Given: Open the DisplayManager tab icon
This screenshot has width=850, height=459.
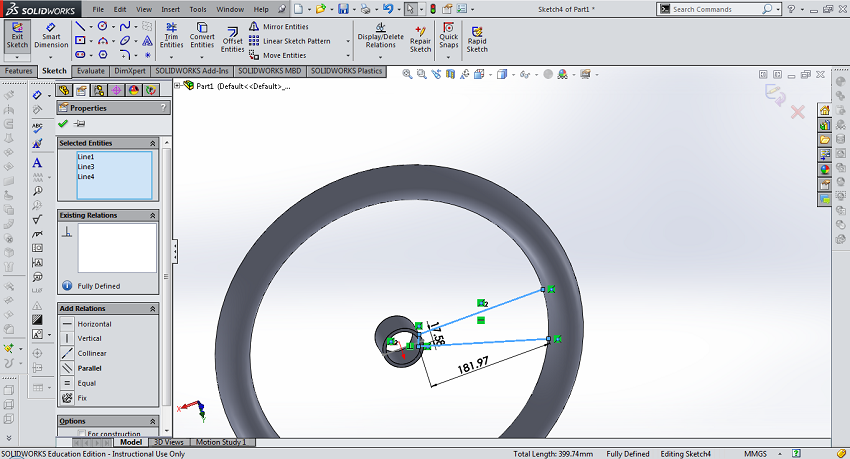Looking at the screenshot, I should pos(133,90).
